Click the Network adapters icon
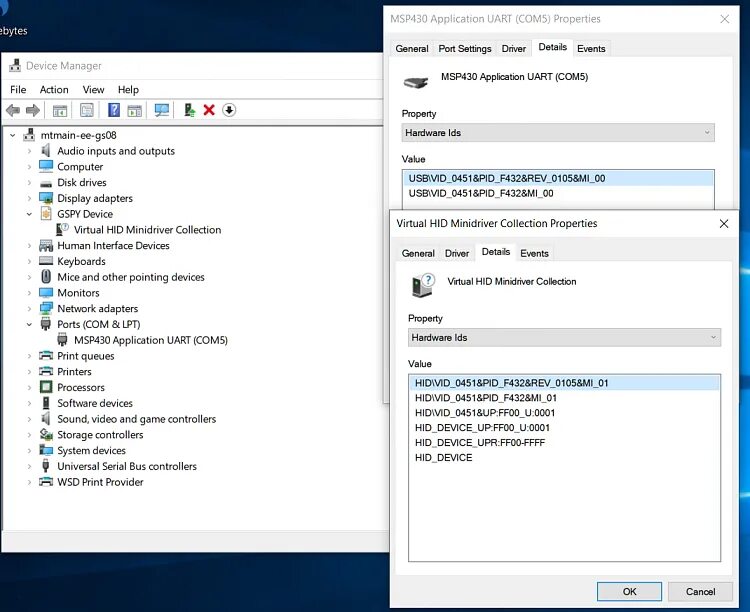The height and width of the screenshot is (612, 750). tap(46, 308)
